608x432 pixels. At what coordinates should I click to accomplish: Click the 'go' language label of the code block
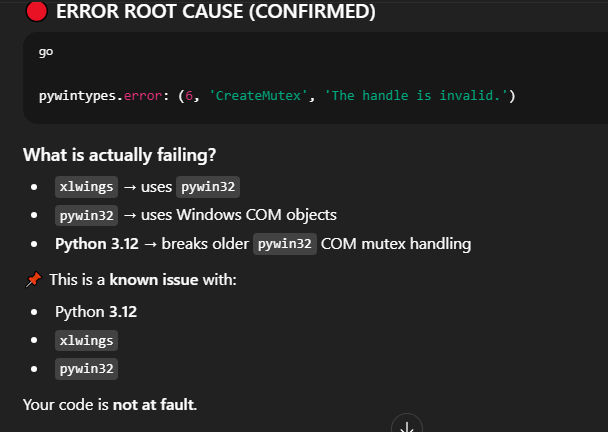point(46,50)
